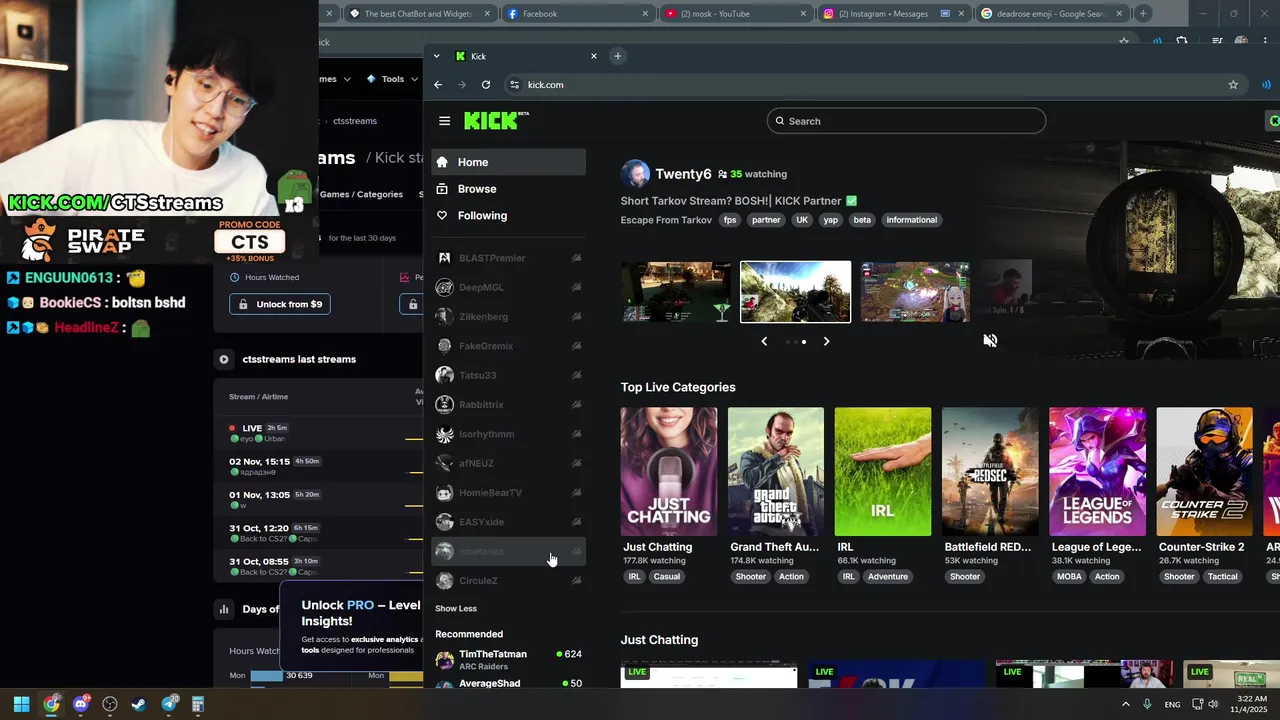This screenshot has height=720, width=1280.
Task: View site info icon beside kick.com address
Action: [514, 85]
